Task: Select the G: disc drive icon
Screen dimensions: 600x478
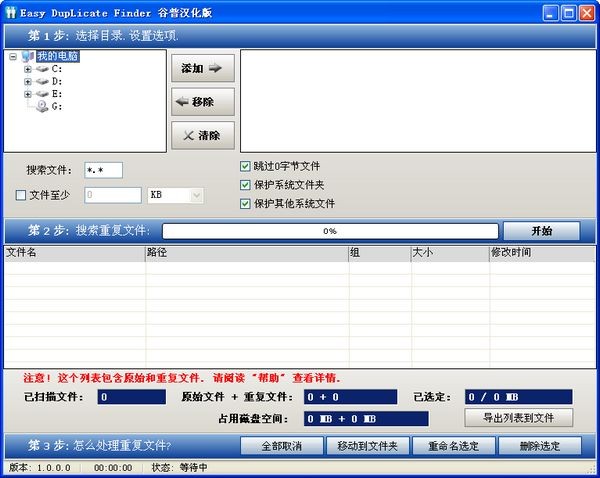Action: pos(42,105)
